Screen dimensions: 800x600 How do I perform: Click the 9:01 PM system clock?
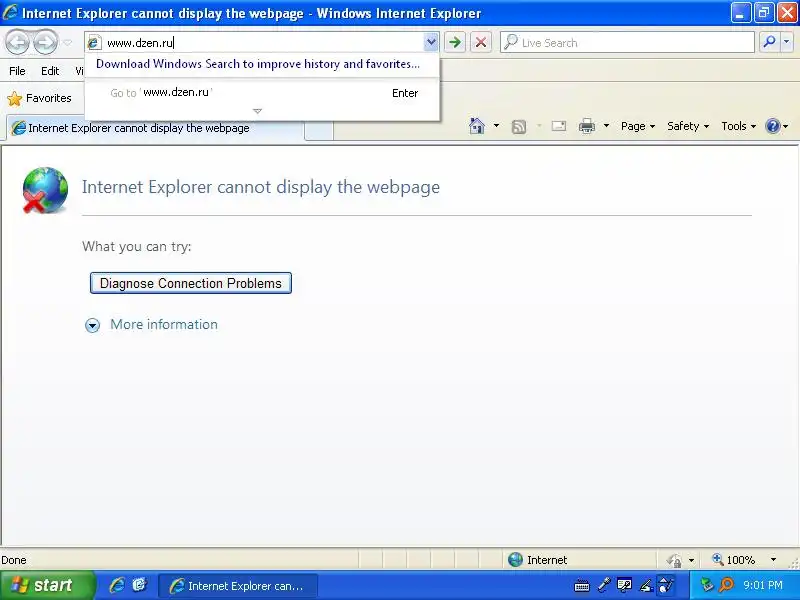(763, 585)
